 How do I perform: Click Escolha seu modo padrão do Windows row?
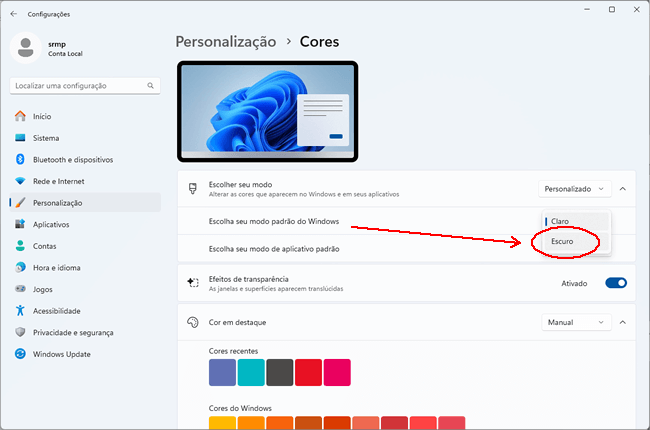(406, 221)
